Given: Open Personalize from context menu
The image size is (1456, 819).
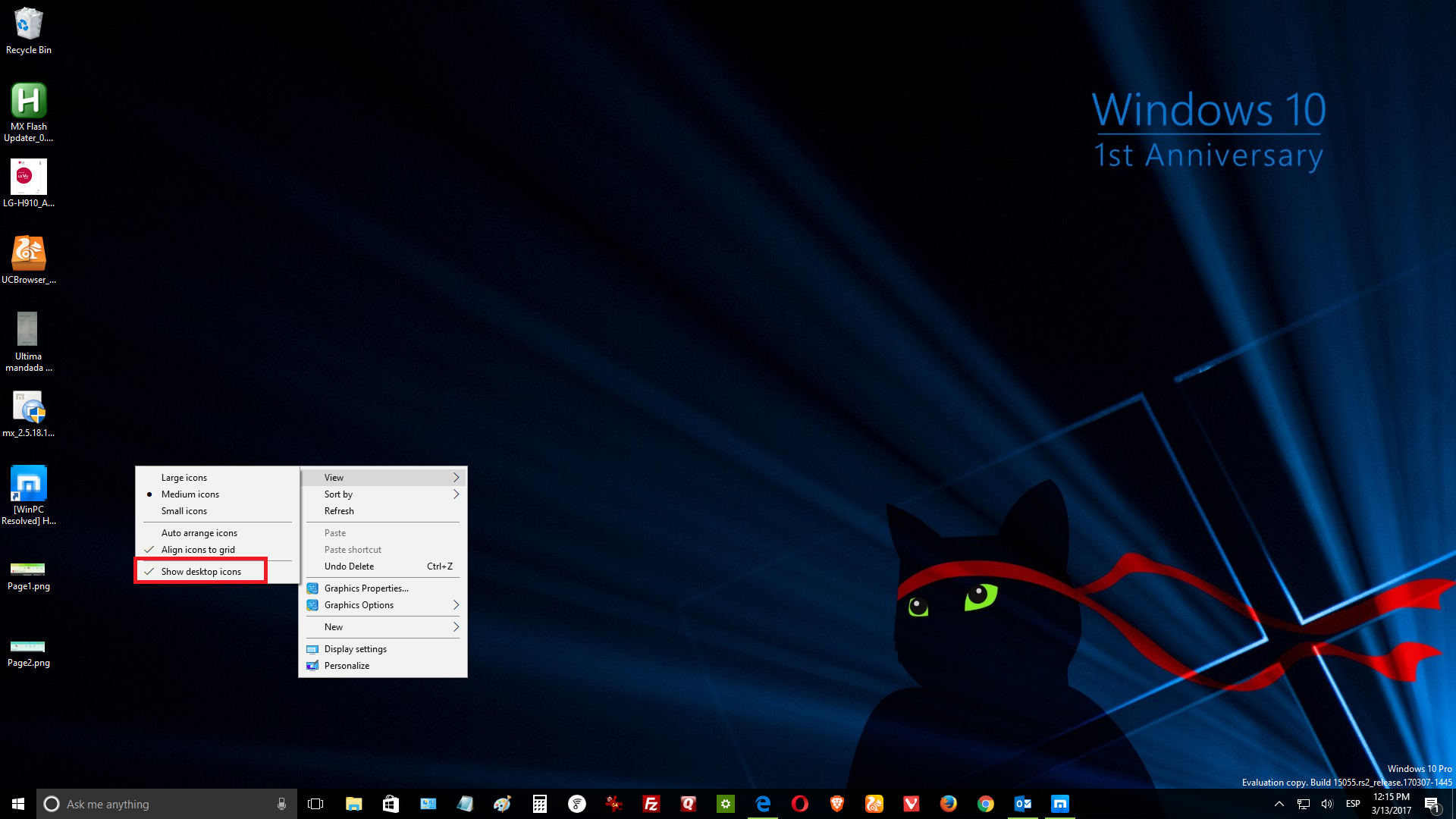Looking at the screenshot, I should (383, 666).
